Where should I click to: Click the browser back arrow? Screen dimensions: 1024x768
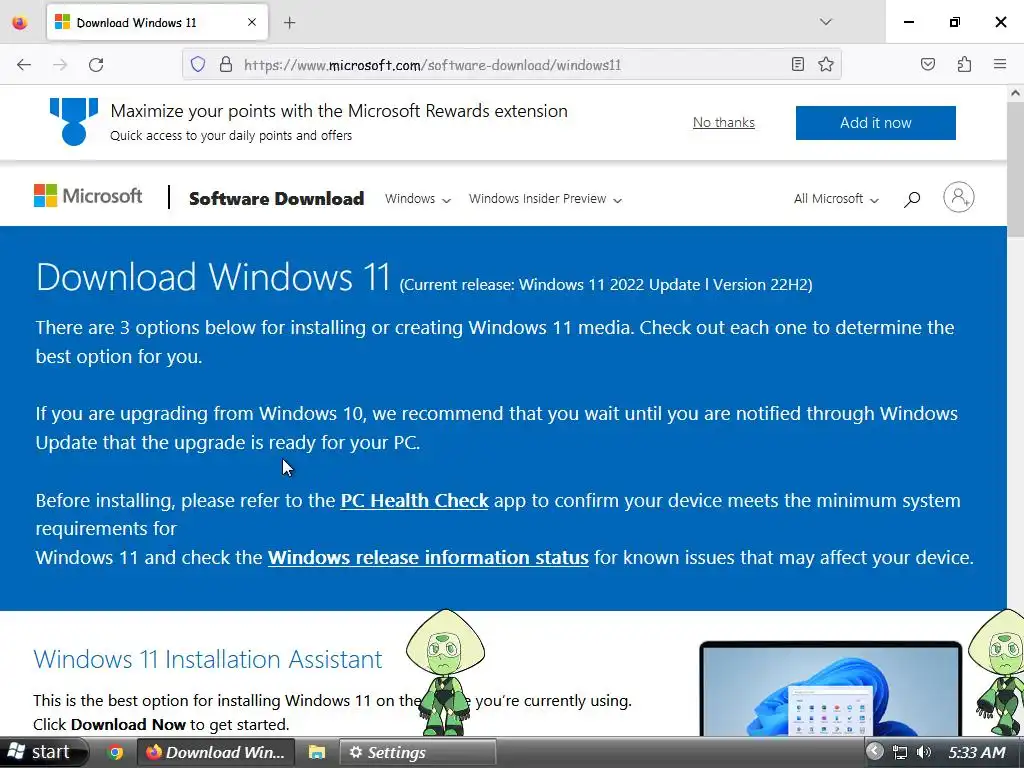pos(24,65)
